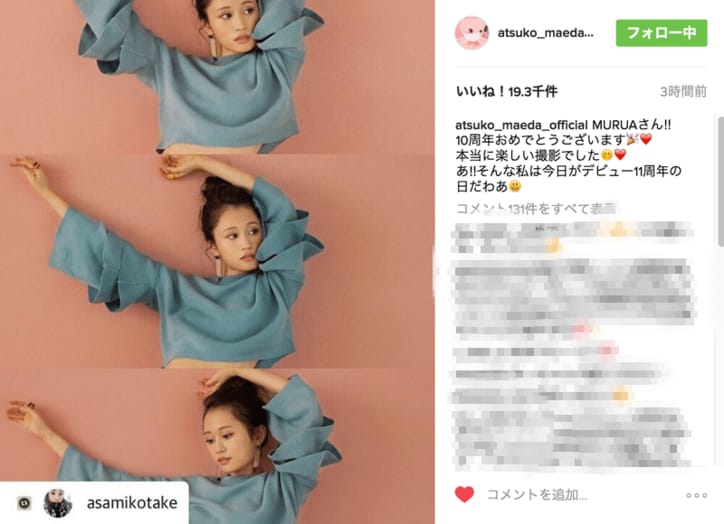Click the bottom photo of the collage
The width and height of the screenshot is (724, 524).
point(217,446)
